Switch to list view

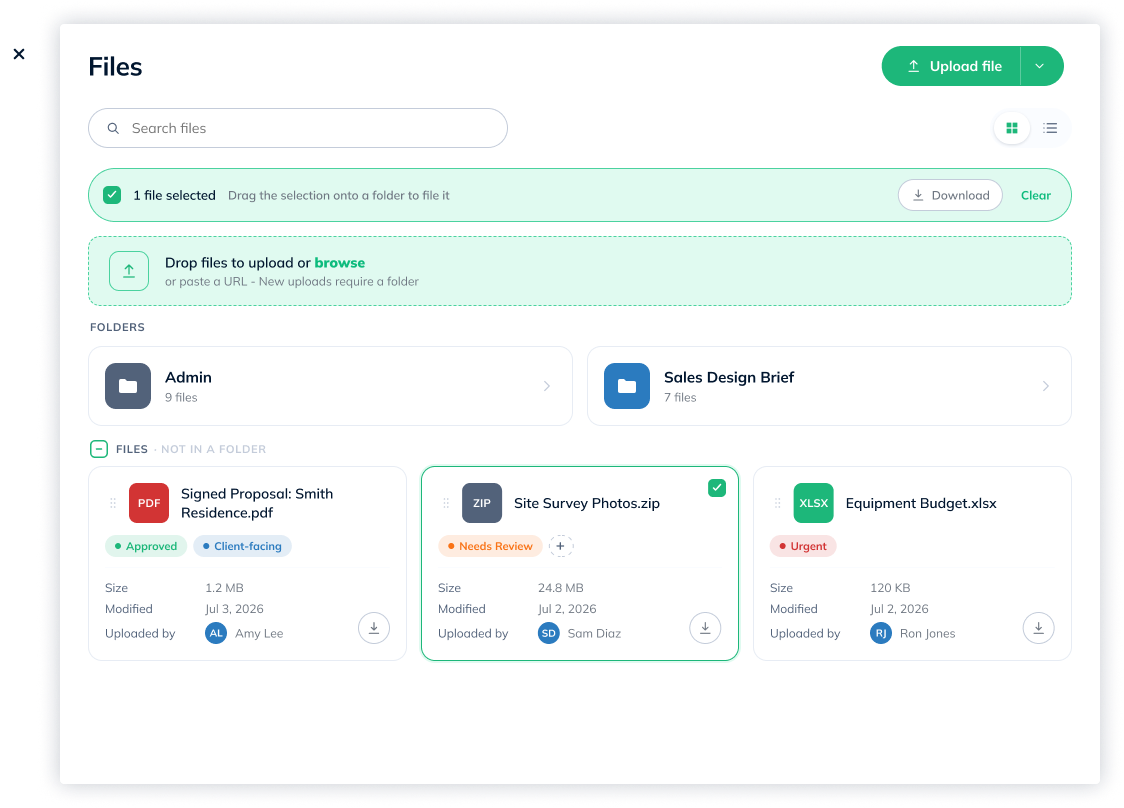1050,128
